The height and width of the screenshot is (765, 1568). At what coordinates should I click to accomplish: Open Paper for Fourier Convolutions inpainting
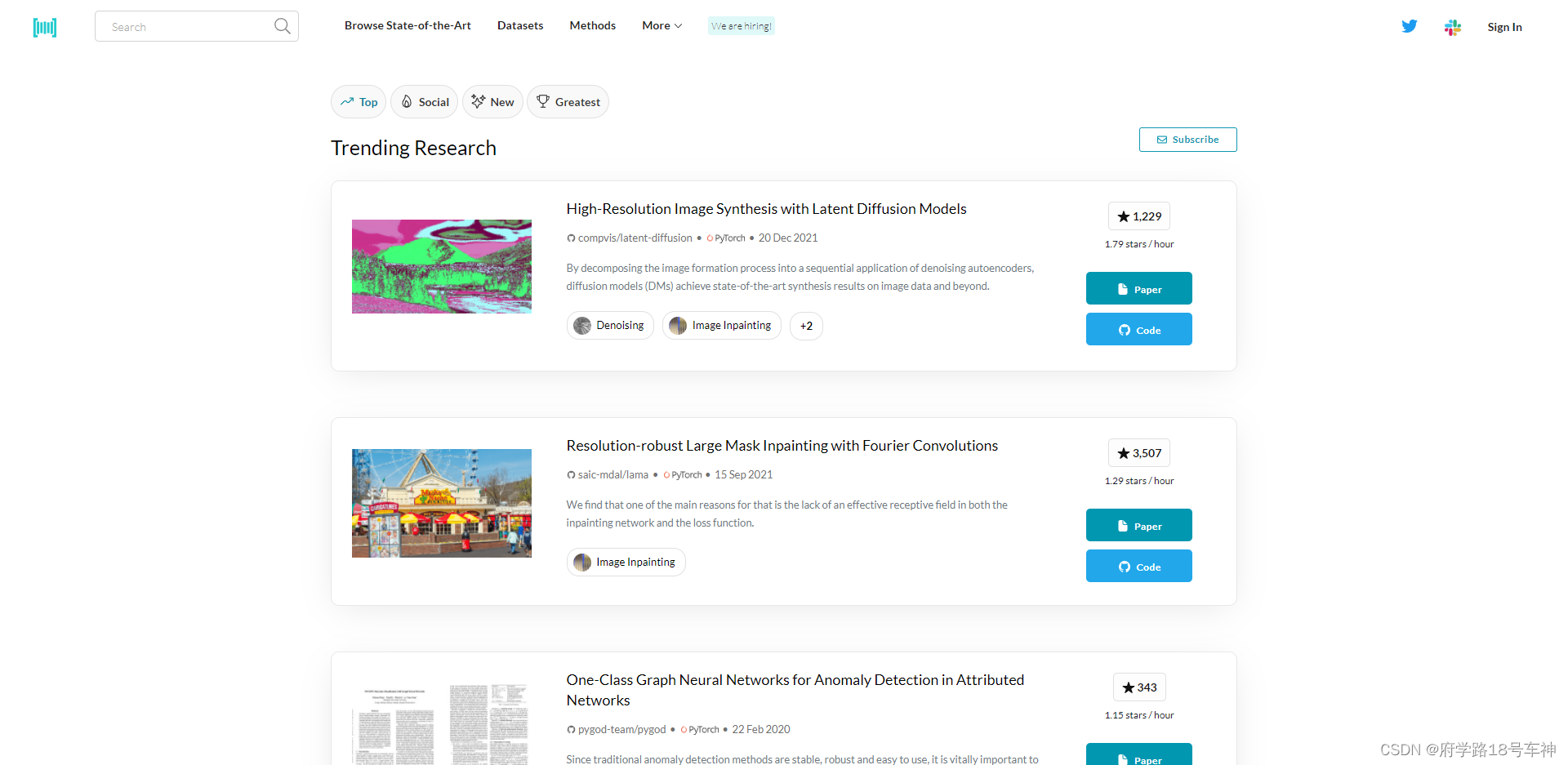[x=1139, y=525]
